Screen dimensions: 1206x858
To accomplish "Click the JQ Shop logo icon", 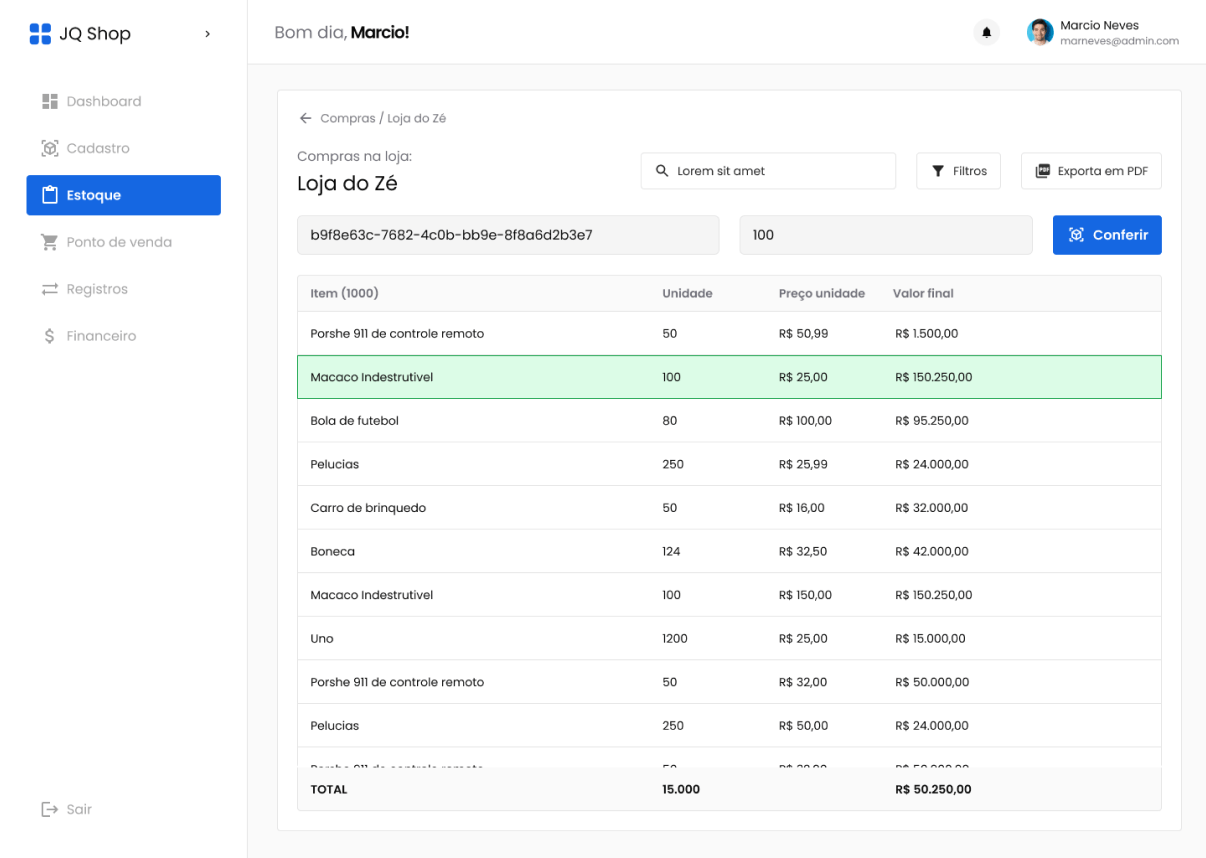I will pos(40,34).
